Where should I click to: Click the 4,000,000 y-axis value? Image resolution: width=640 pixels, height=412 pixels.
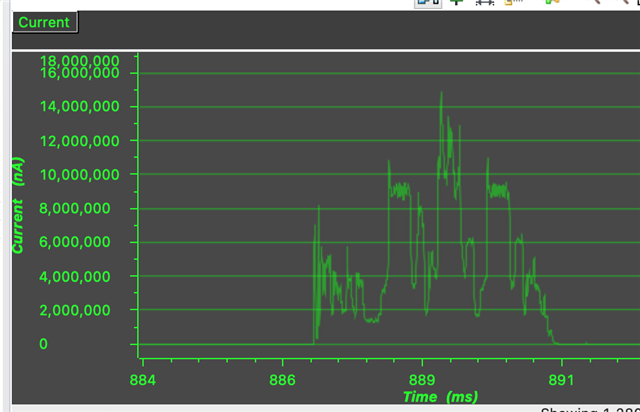(x=75, y=277)
